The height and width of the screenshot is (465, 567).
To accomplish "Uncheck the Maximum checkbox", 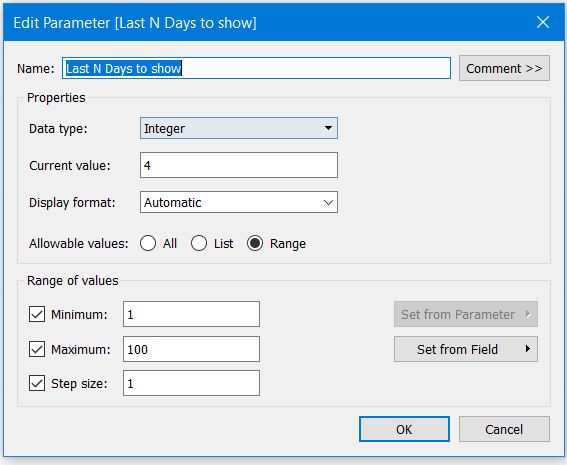I will 37,349.
